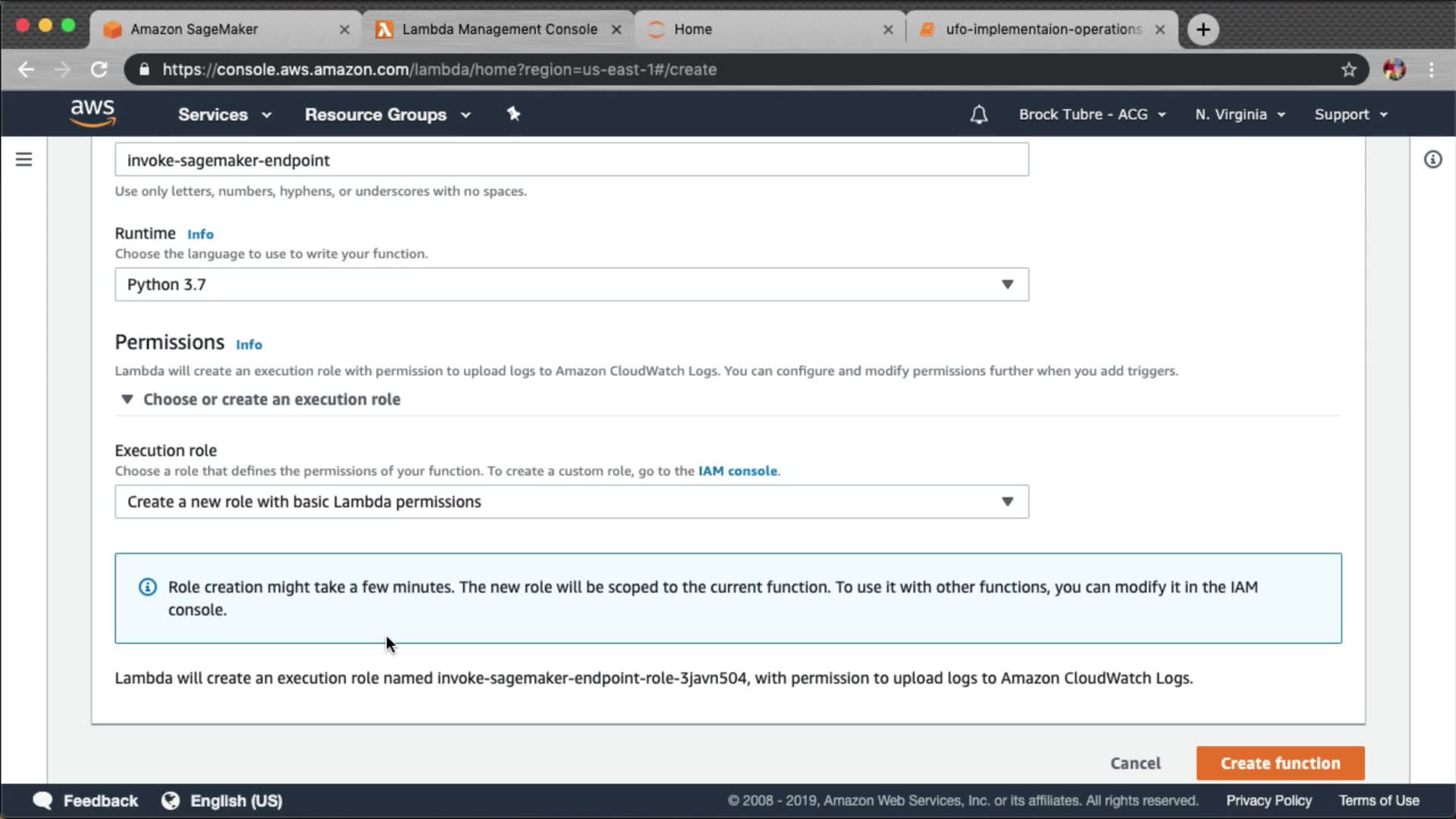
Task: Open the info panel icon on right
Action: pos(1432,159)
